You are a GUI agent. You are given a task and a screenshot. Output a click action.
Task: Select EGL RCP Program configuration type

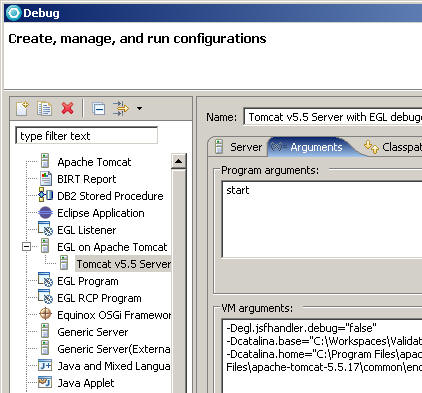coord(99,298)
